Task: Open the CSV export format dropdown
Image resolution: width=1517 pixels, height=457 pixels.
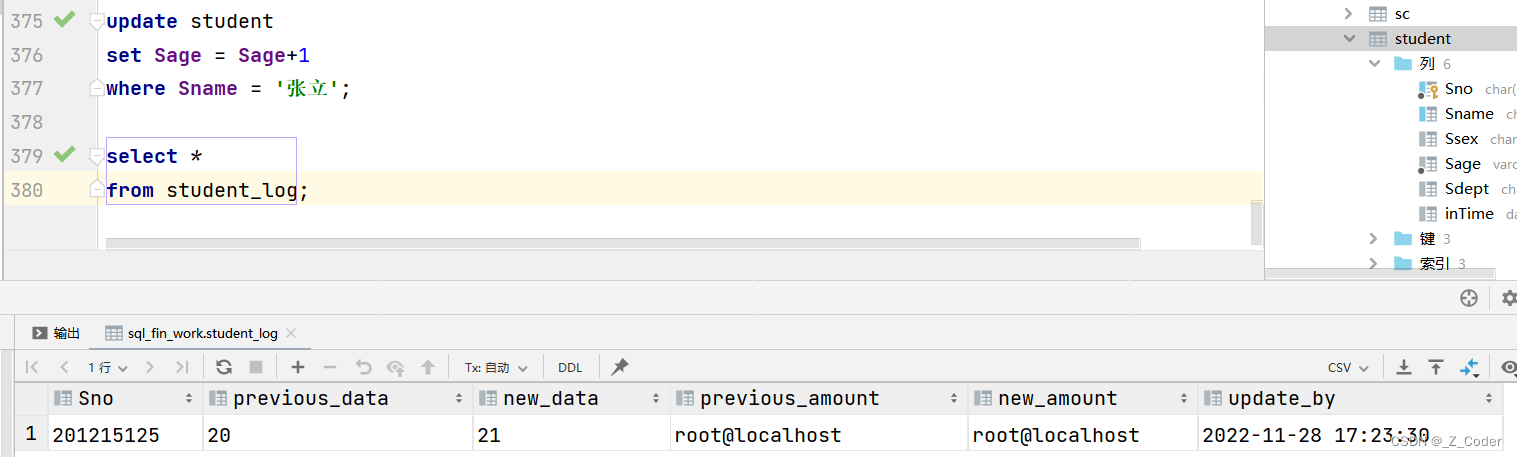Action: pos(1348,367)
